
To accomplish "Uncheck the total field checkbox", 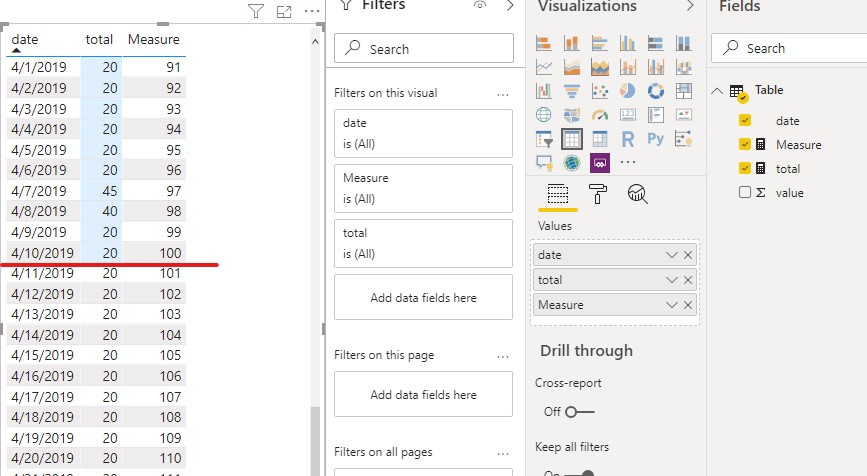I will (745, 168).
